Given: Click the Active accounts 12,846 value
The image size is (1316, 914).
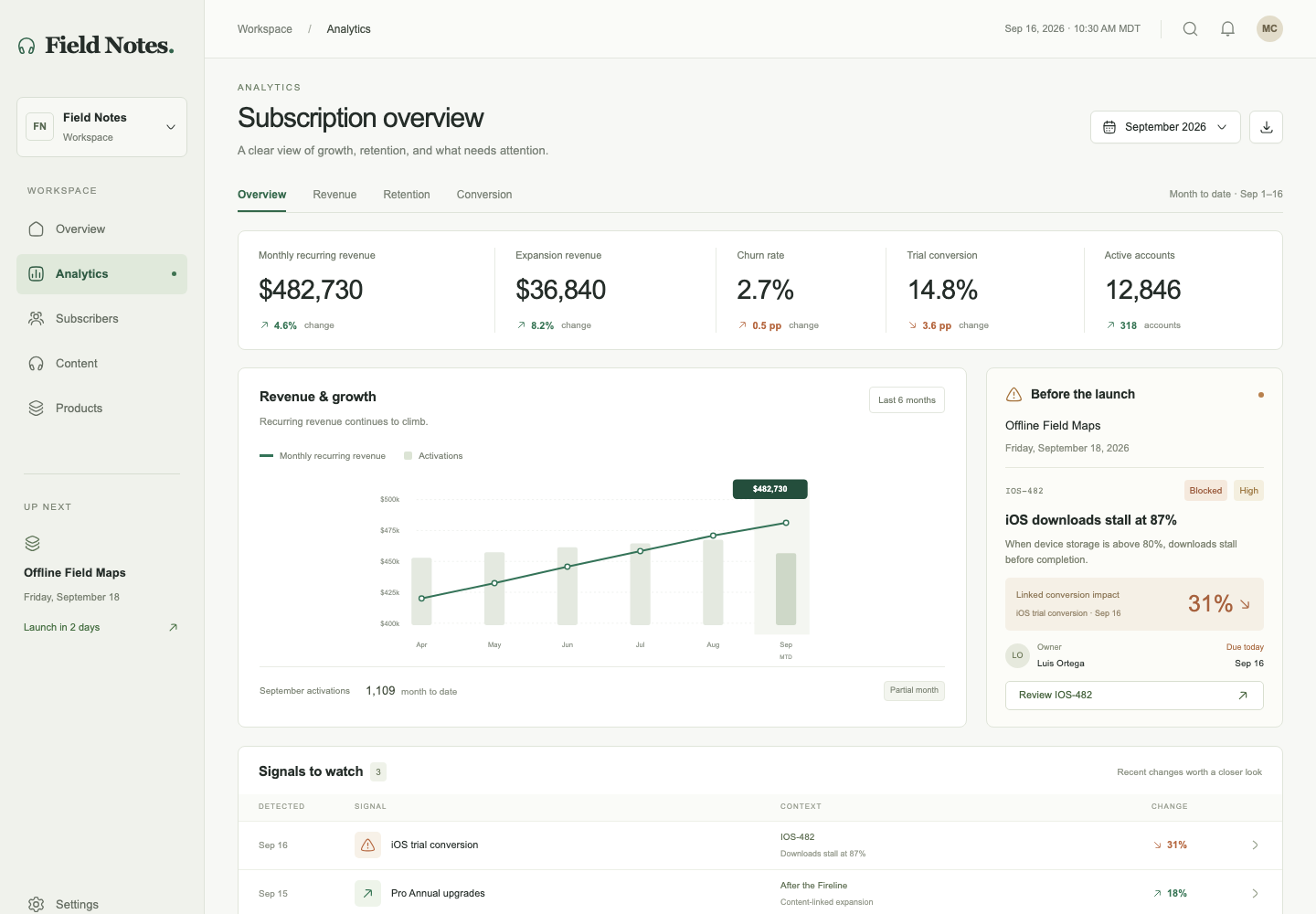Looking at the screenshot, I should pos(1143,290).
